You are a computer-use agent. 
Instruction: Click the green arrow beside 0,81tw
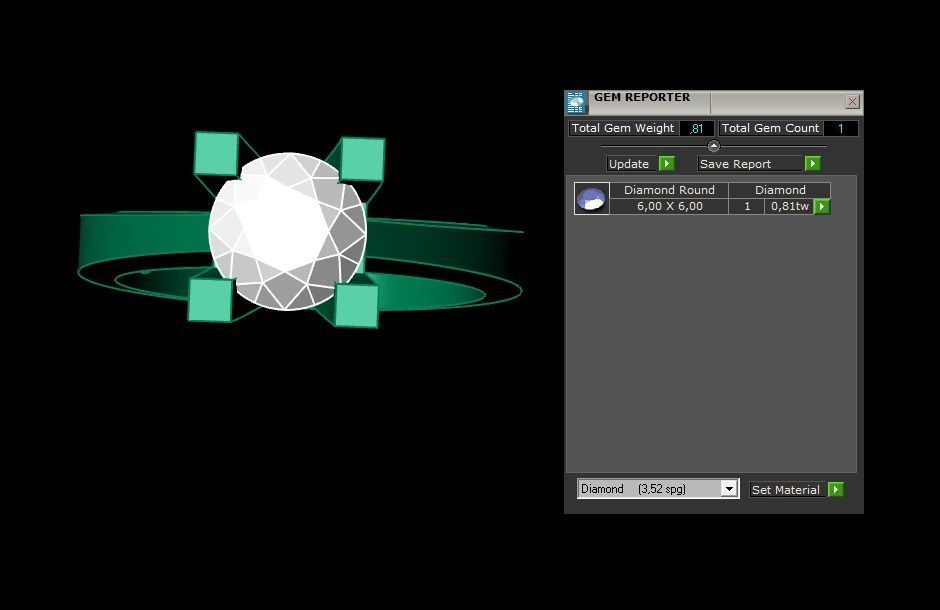tap(822, 206)
